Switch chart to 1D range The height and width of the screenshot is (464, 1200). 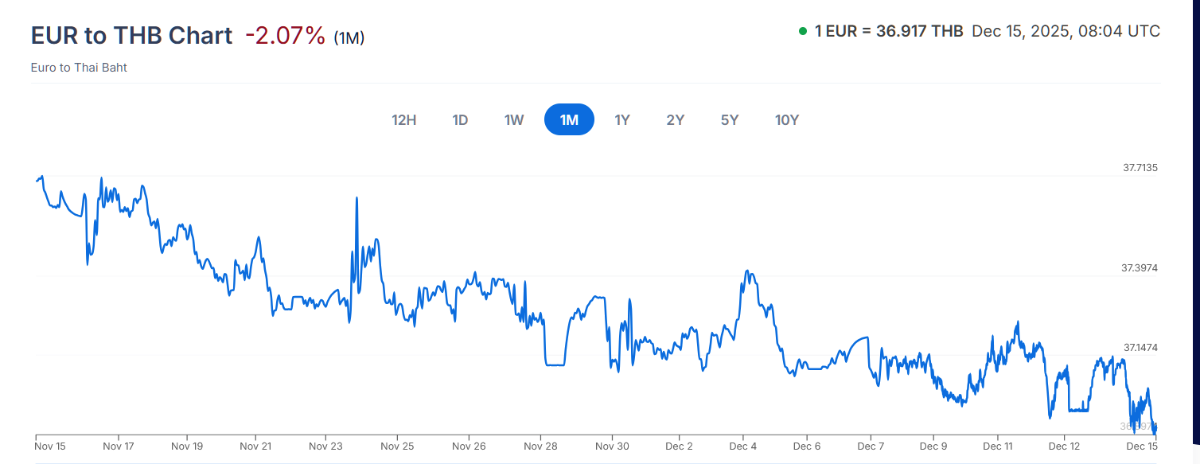point(460,120)
